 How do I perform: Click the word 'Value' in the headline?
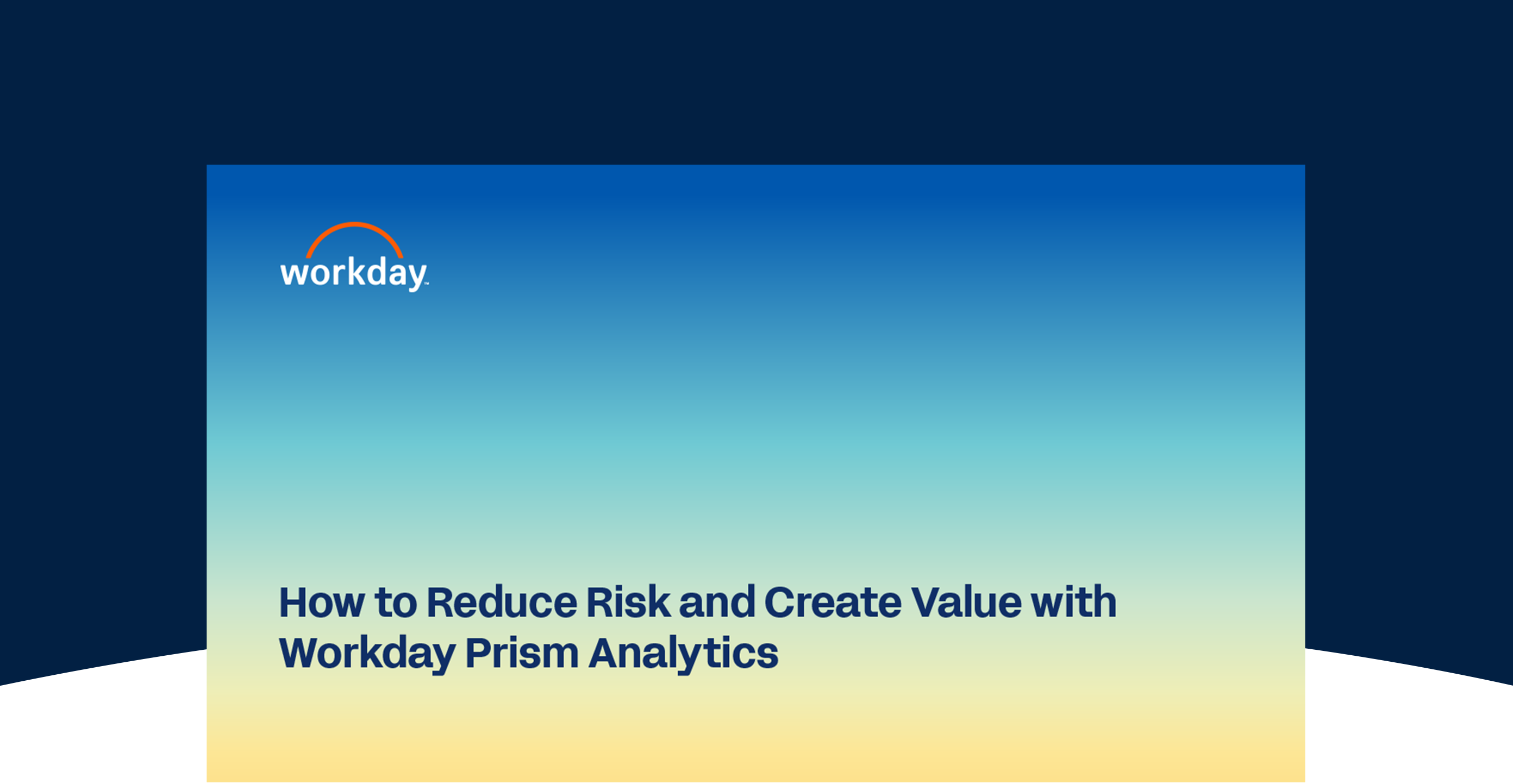point(966,603)
